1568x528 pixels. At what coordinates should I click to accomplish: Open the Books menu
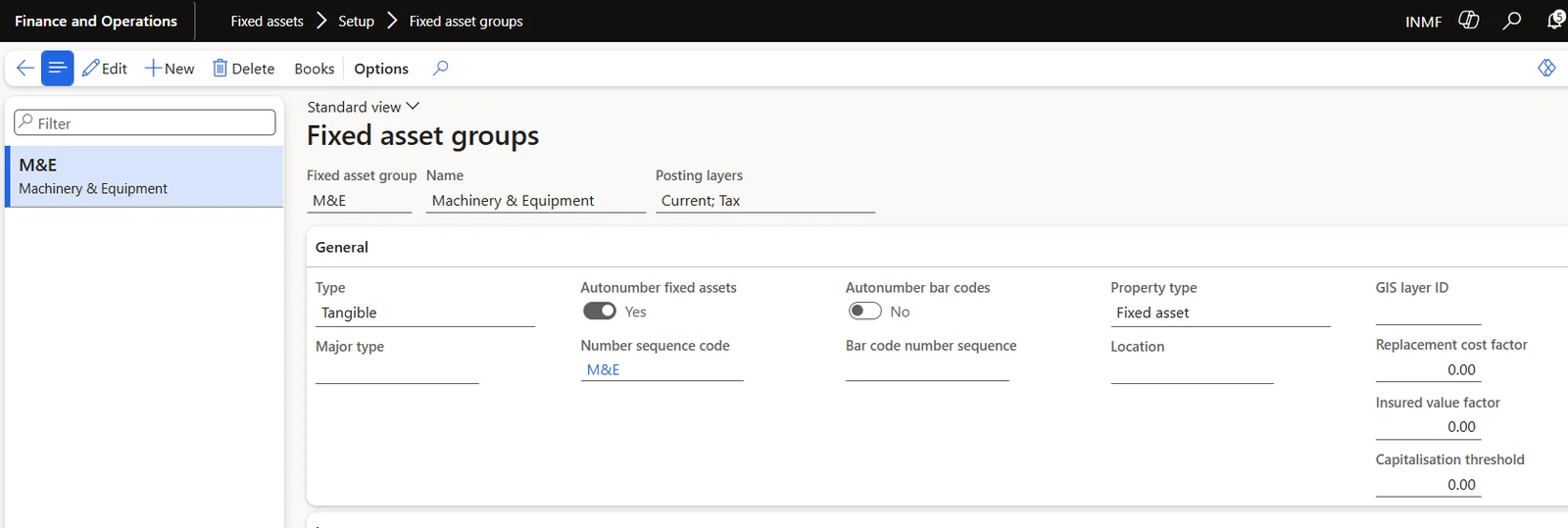pos(315,69)
